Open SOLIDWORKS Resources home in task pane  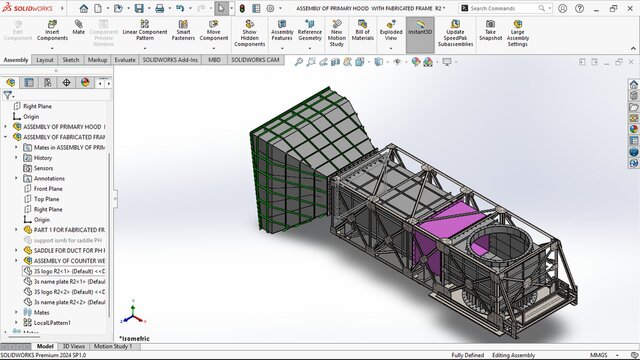pyautogui.click(x=633, y=84)
